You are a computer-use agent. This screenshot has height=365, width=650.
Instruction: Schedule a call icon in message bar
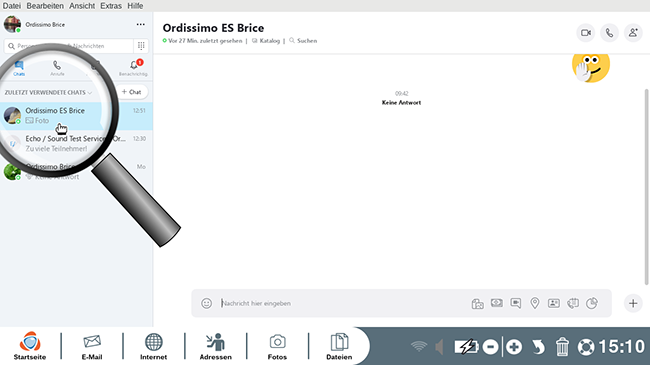(x=573, y=303)
